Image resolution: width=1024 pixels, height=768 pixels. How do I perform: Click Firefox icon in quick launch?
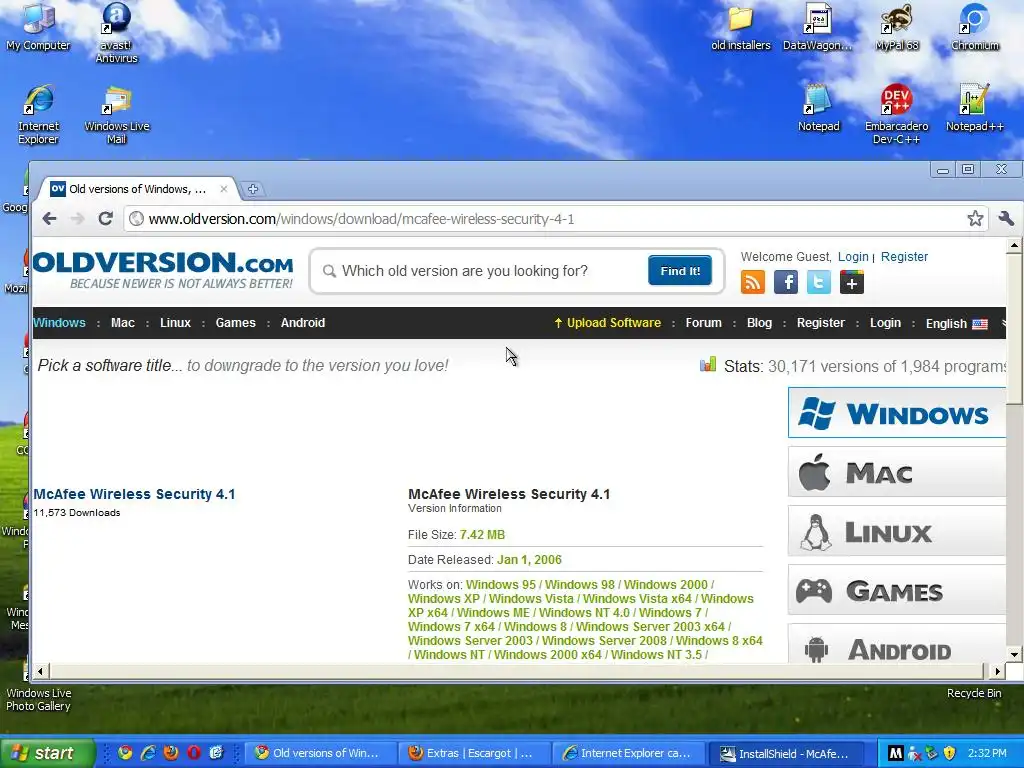click(x=171, y=753)
